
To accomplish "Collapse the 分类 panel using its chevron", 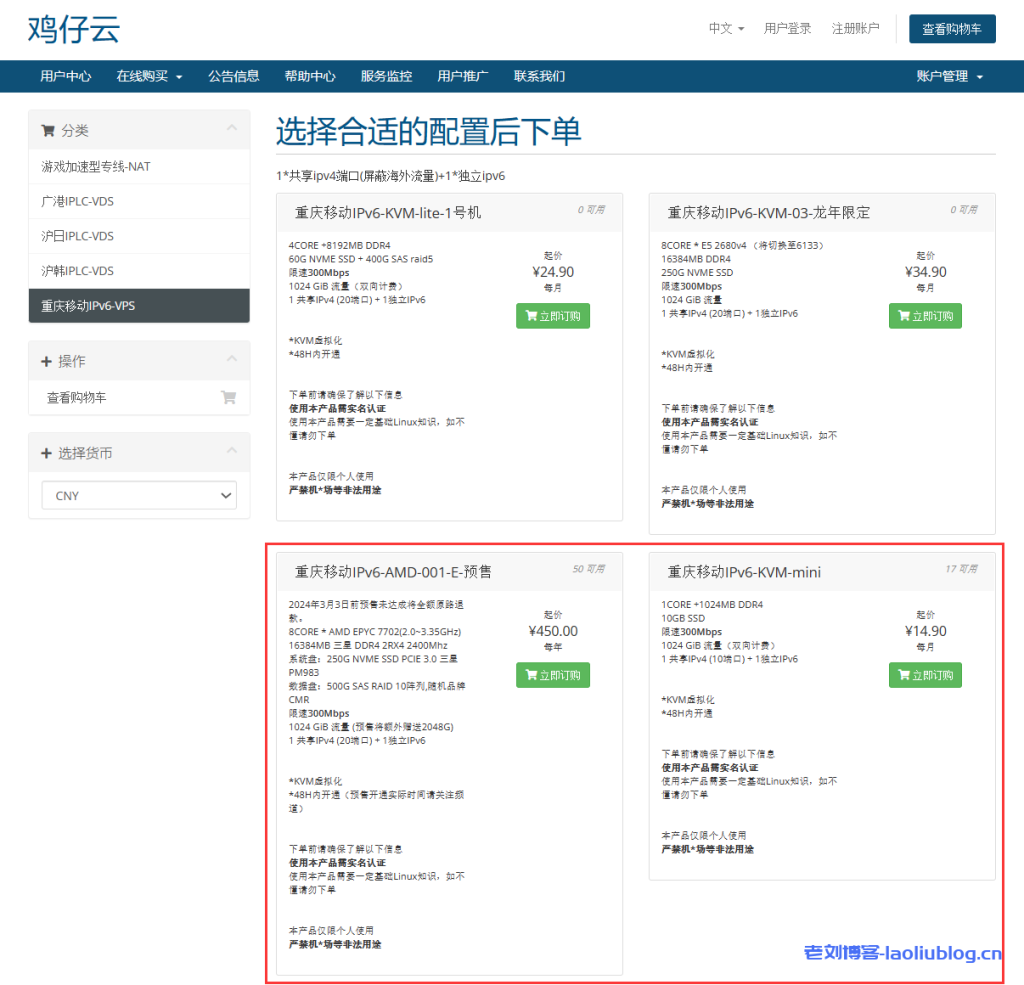I will [232, 129].
